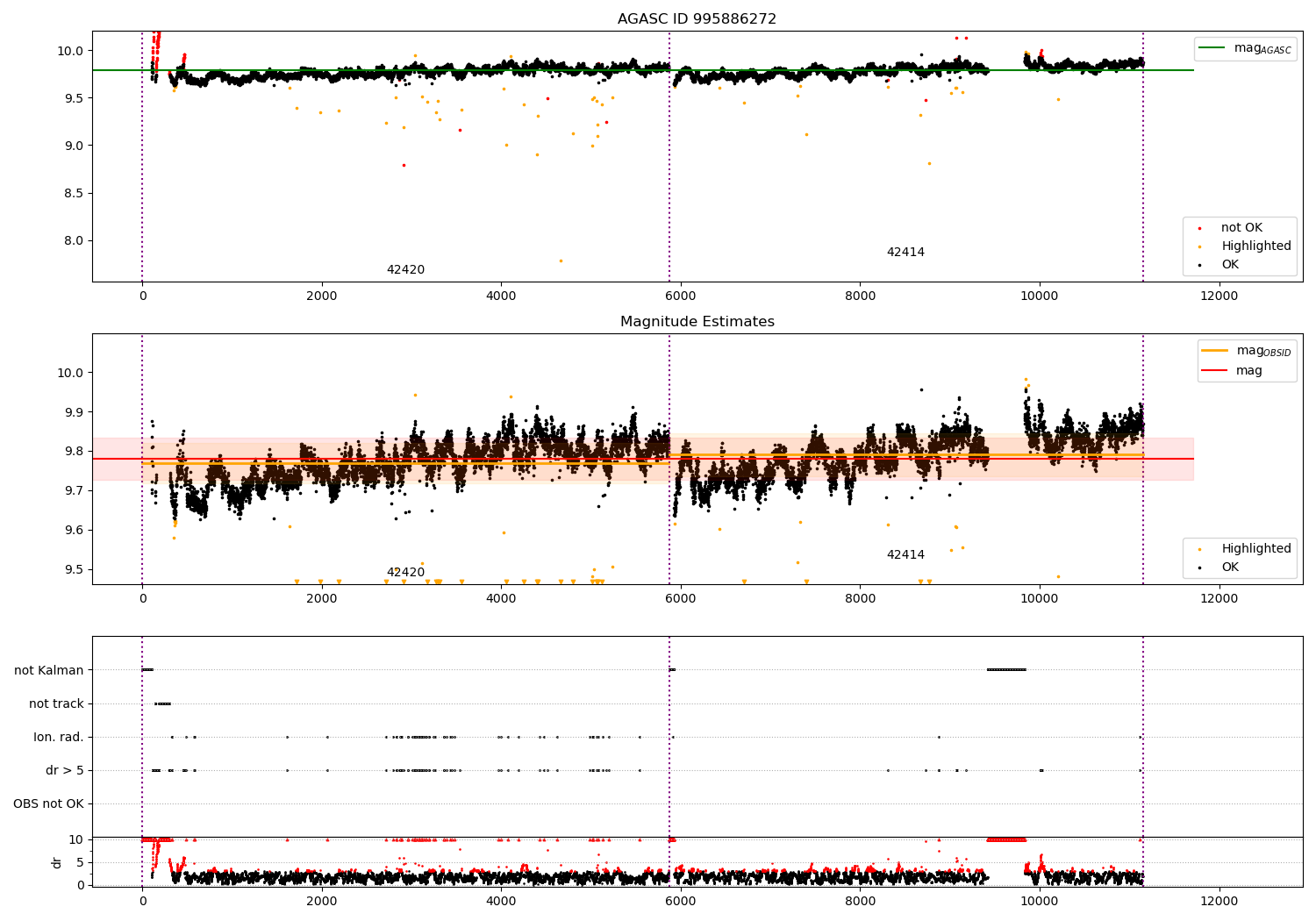Select the 'not OK' legend entry
The image size is (1316, 921).
(1241, 228)
